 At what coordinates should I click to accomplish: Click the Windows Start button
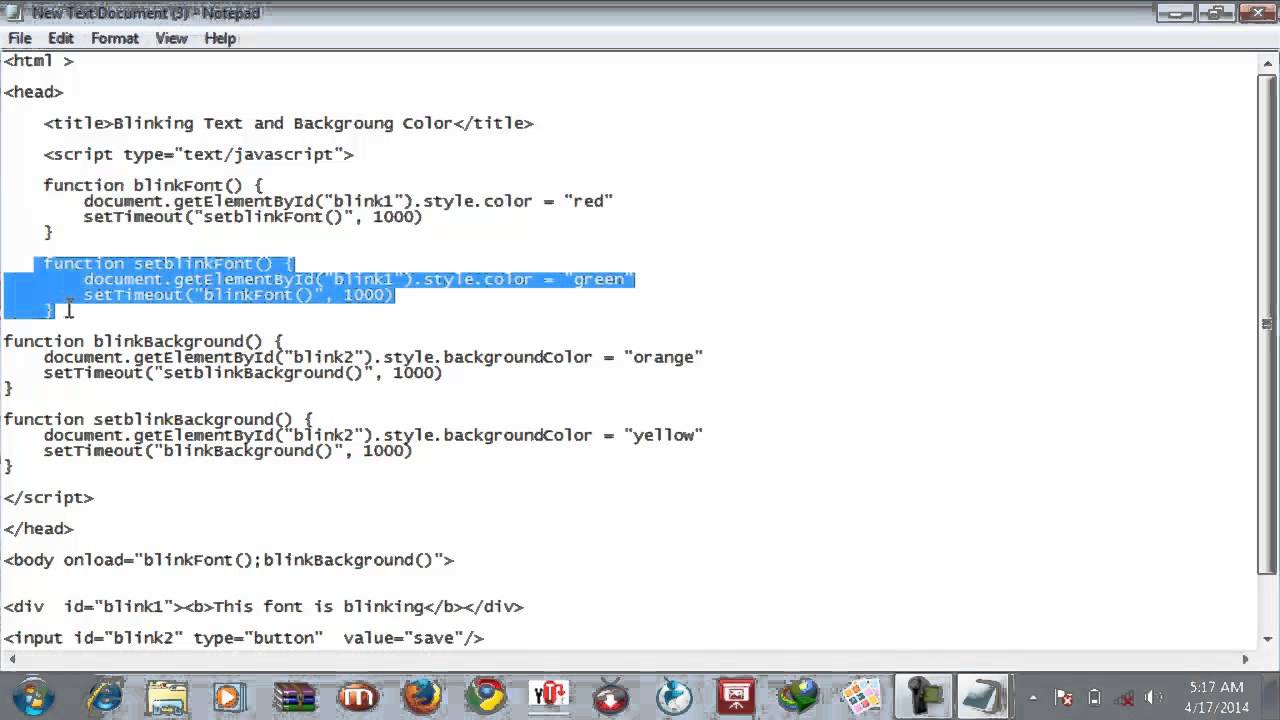[34, 695]
